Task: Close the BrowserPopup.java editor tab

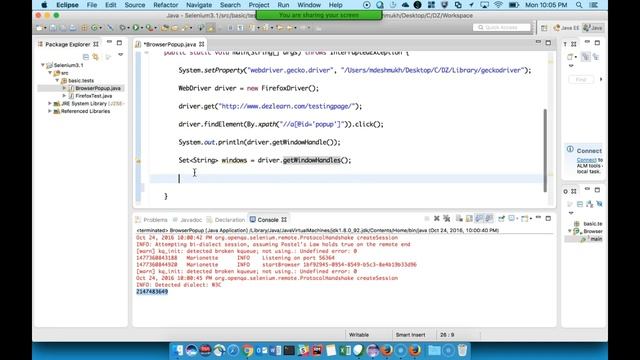Action: pos(202,44)
